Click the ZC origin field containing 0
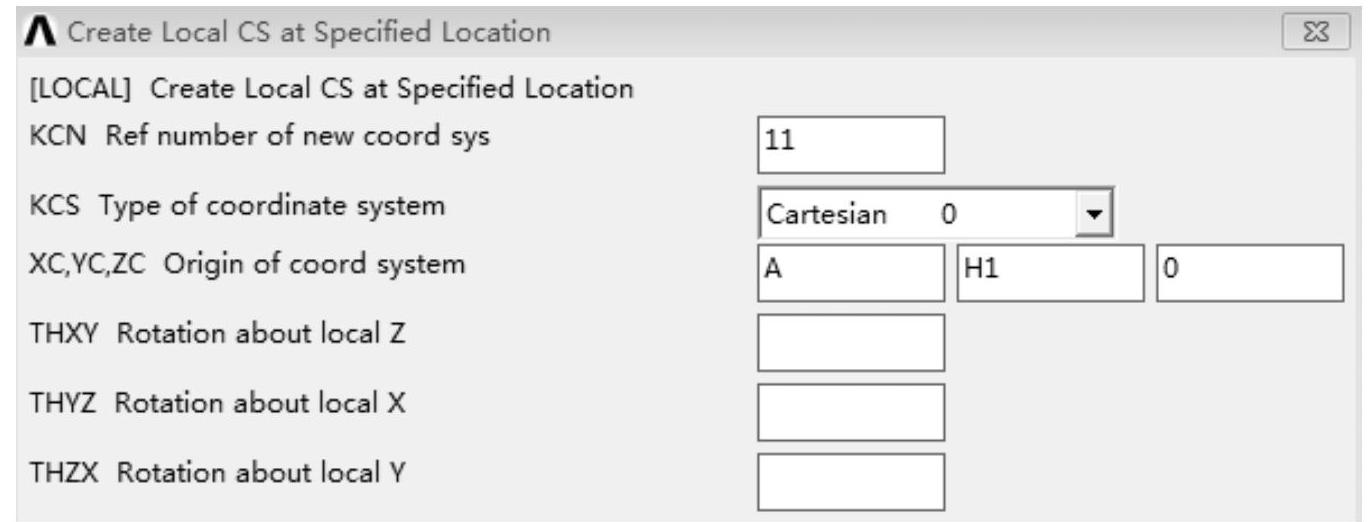The image size is (1368, 522). [1249, 273]
